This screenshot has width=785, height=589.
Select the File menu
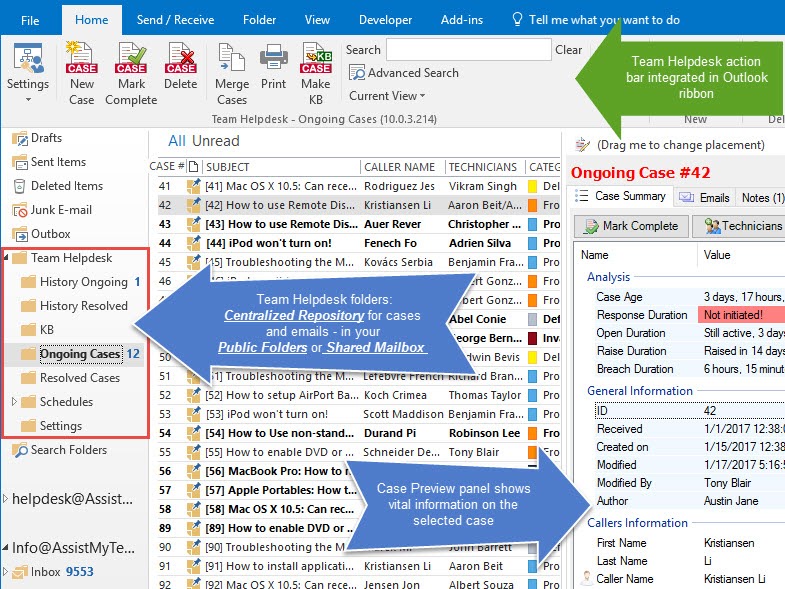[x=30, y=21]
